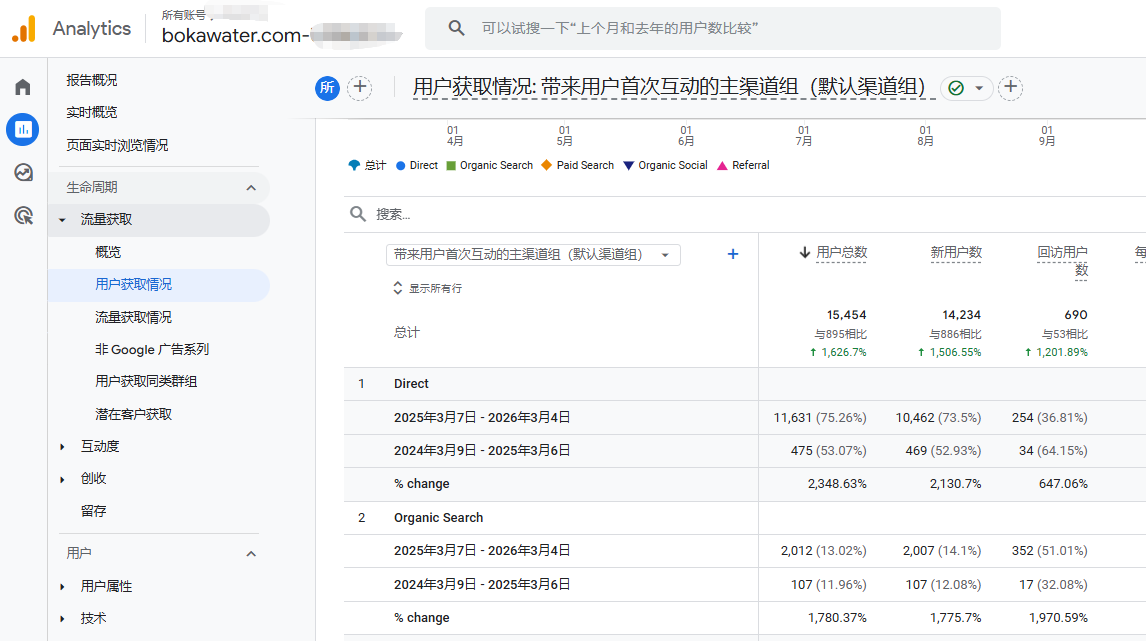Click 显示所有行 to show all rows

point(428,288)
